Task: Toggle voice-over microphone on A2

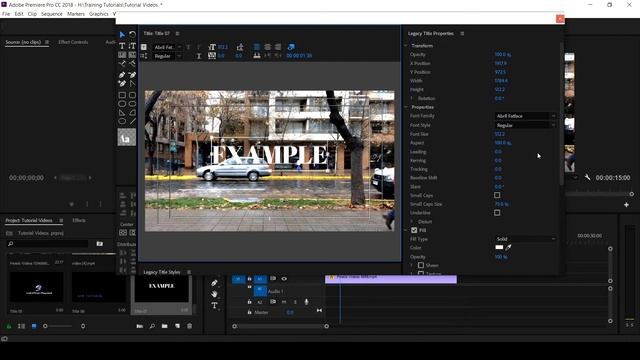Action: click(307, 302)
